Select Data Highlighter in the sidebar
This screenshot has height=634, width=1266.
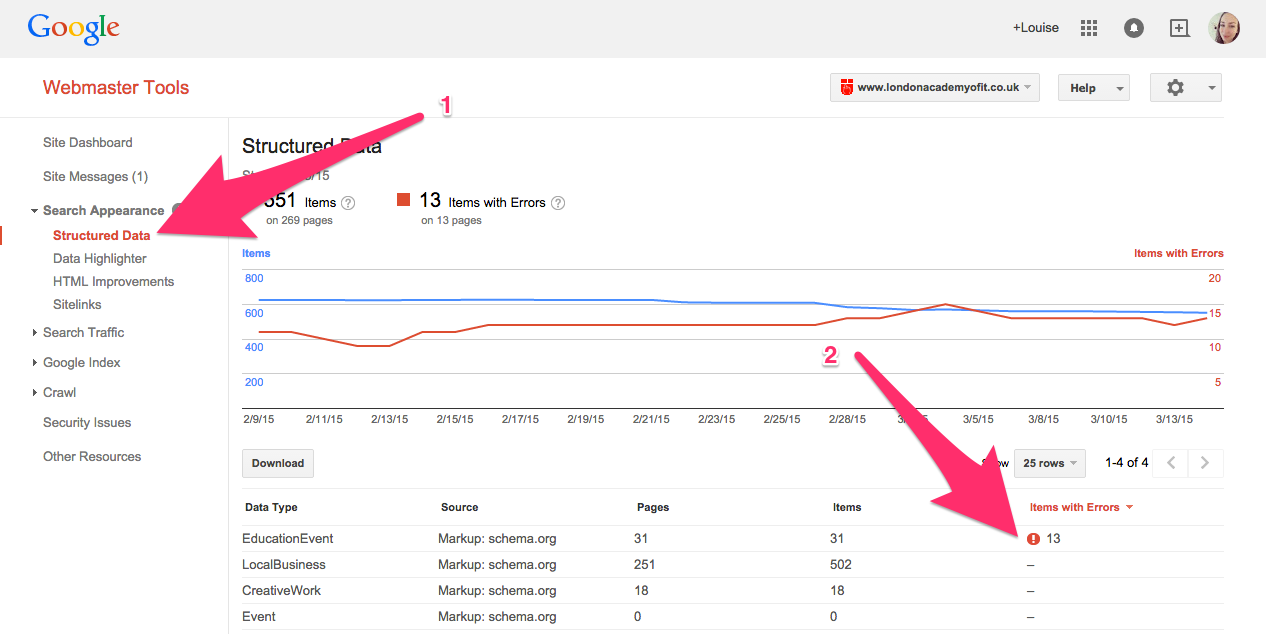click(x=99, y=258)
